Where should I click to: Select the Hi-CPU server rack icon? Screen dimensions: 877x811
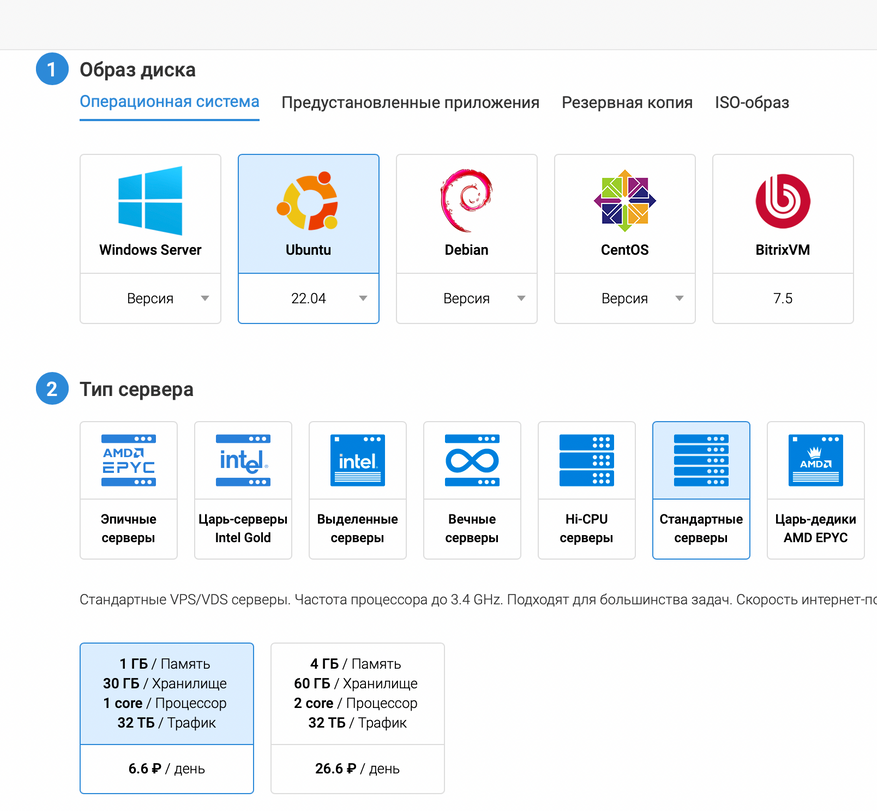[x=587, y=460]
